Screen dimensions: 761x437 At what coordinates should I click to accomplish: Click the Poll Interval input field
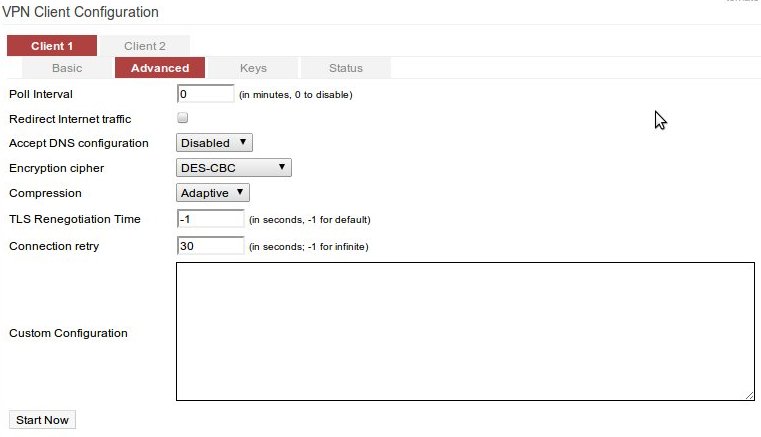pyautogui.click(x=206, y=94)
